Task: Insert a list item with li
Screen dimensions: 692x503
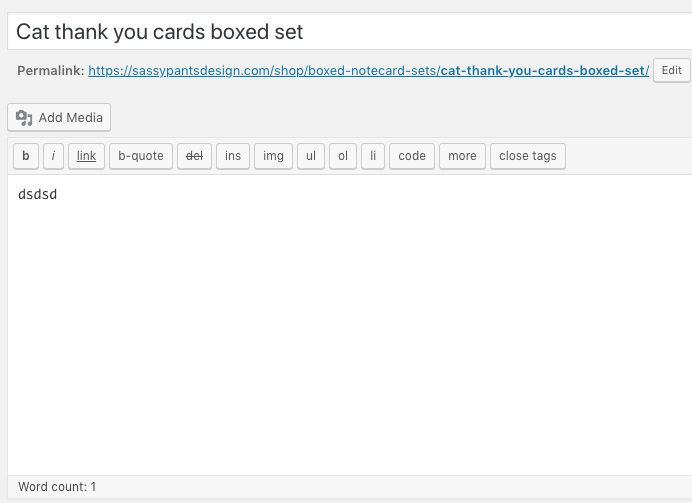Action: (373, 156)
